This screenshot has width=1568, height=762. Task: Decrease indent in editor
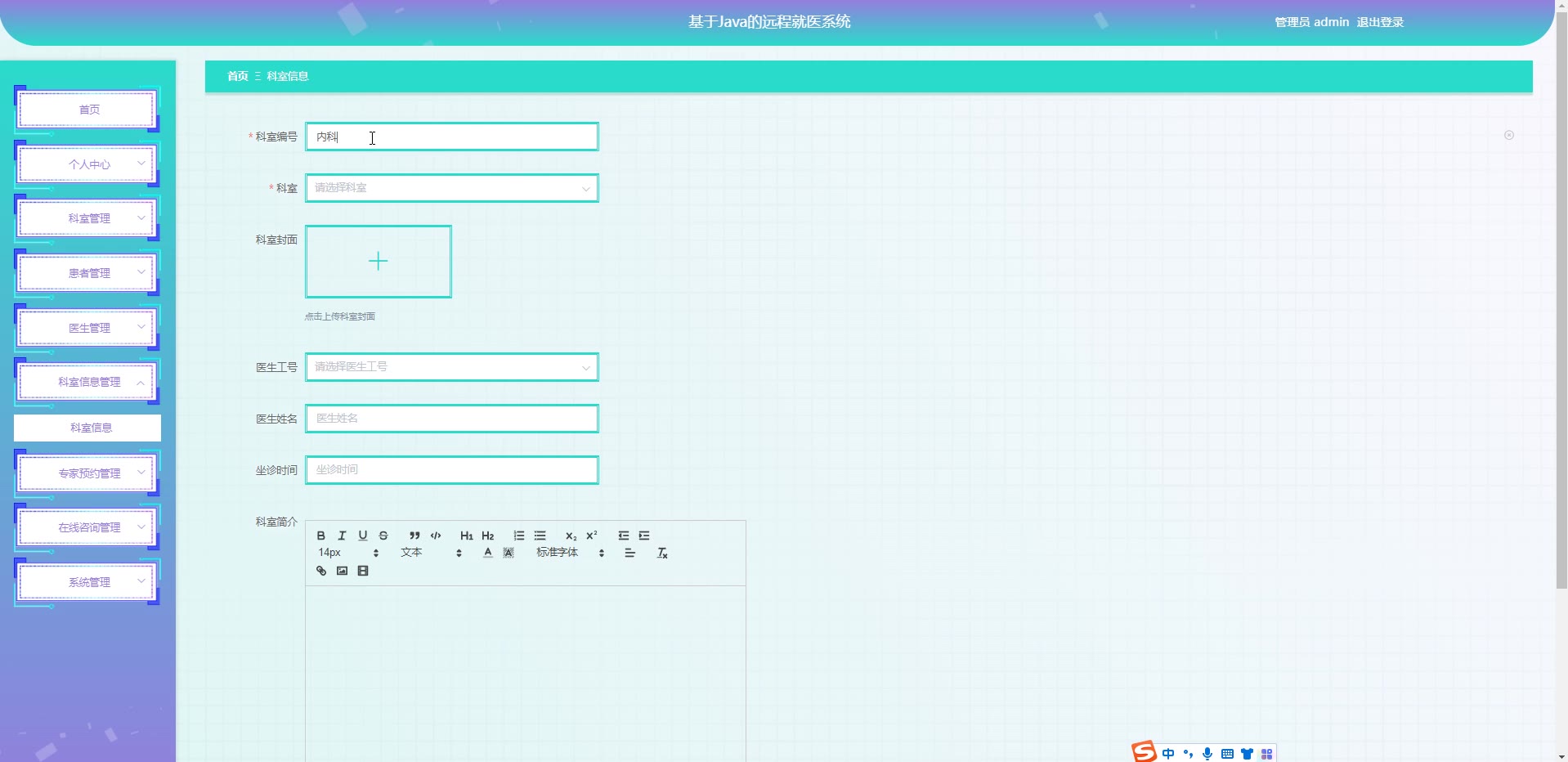pos(624,536)
